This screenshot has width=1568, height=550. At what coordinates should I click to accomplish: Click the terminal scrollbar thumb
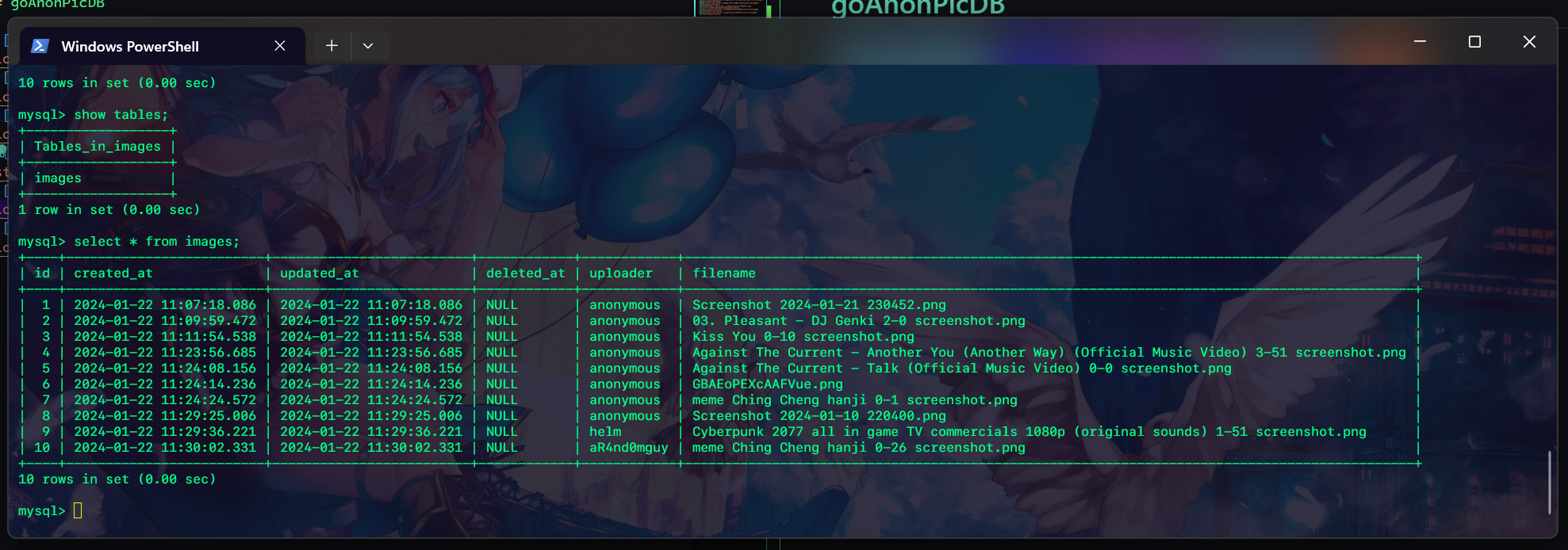[1549, 483]
